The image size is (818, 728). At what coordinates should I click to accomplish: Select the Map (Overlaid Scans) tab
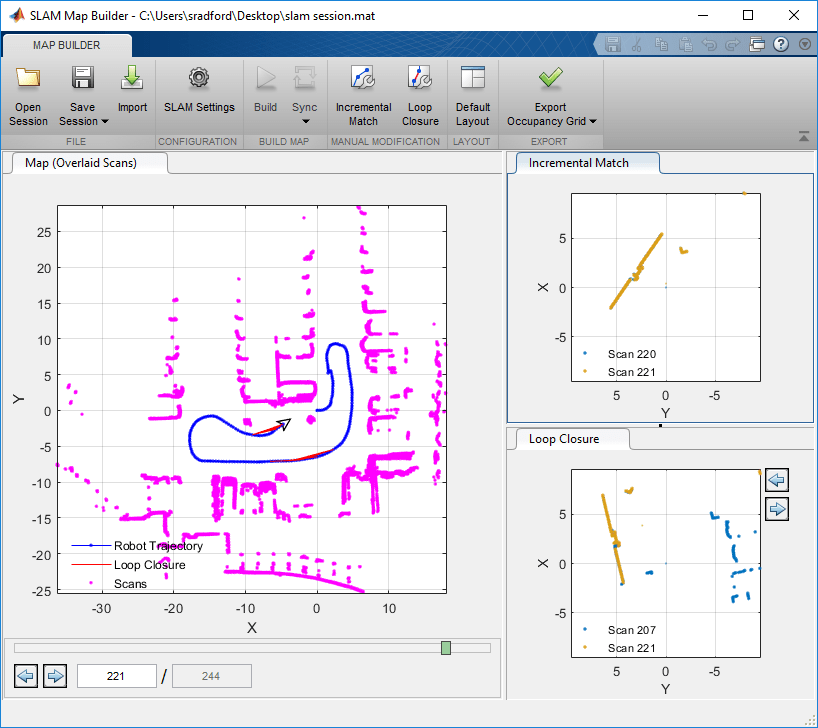click(81, 163)
